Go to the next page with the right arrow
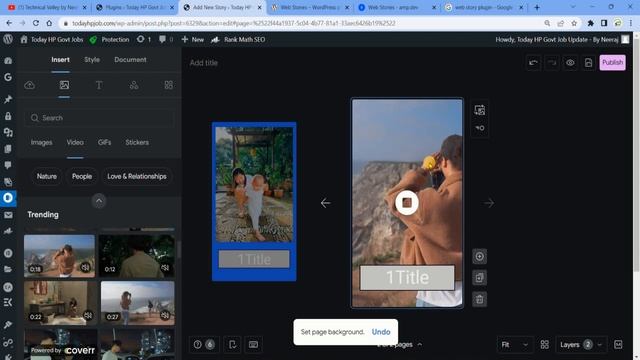The height and width of the screenshot is (360, 640). click(x=489, y=203)
